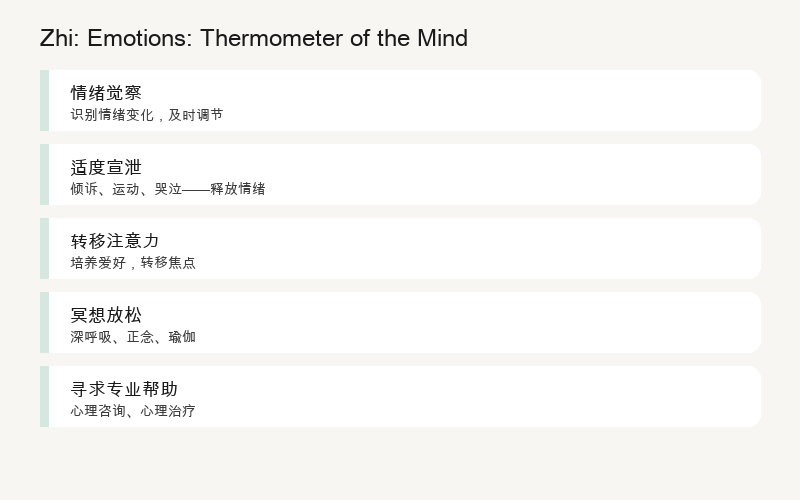Click the slide title Zhi: Emotions
The image size is (800, 500).
tap(254, 38)
